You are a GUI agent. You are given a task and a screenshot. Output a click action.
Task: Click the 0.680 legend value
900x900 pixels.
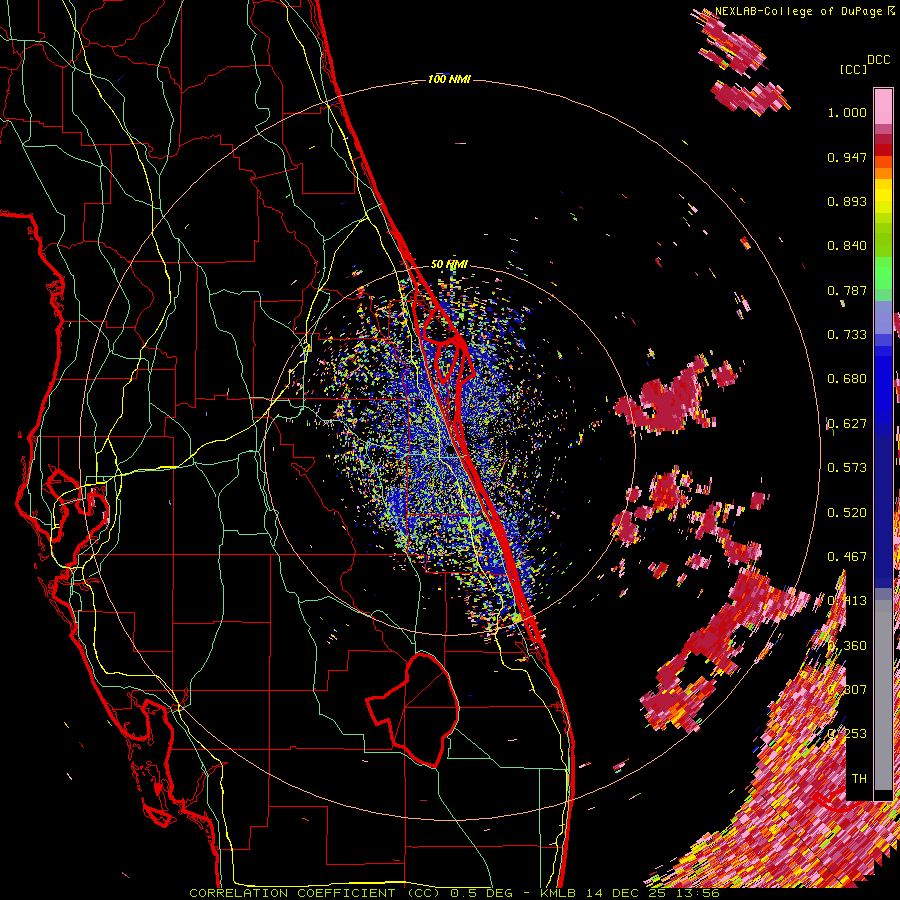point(847,379)
